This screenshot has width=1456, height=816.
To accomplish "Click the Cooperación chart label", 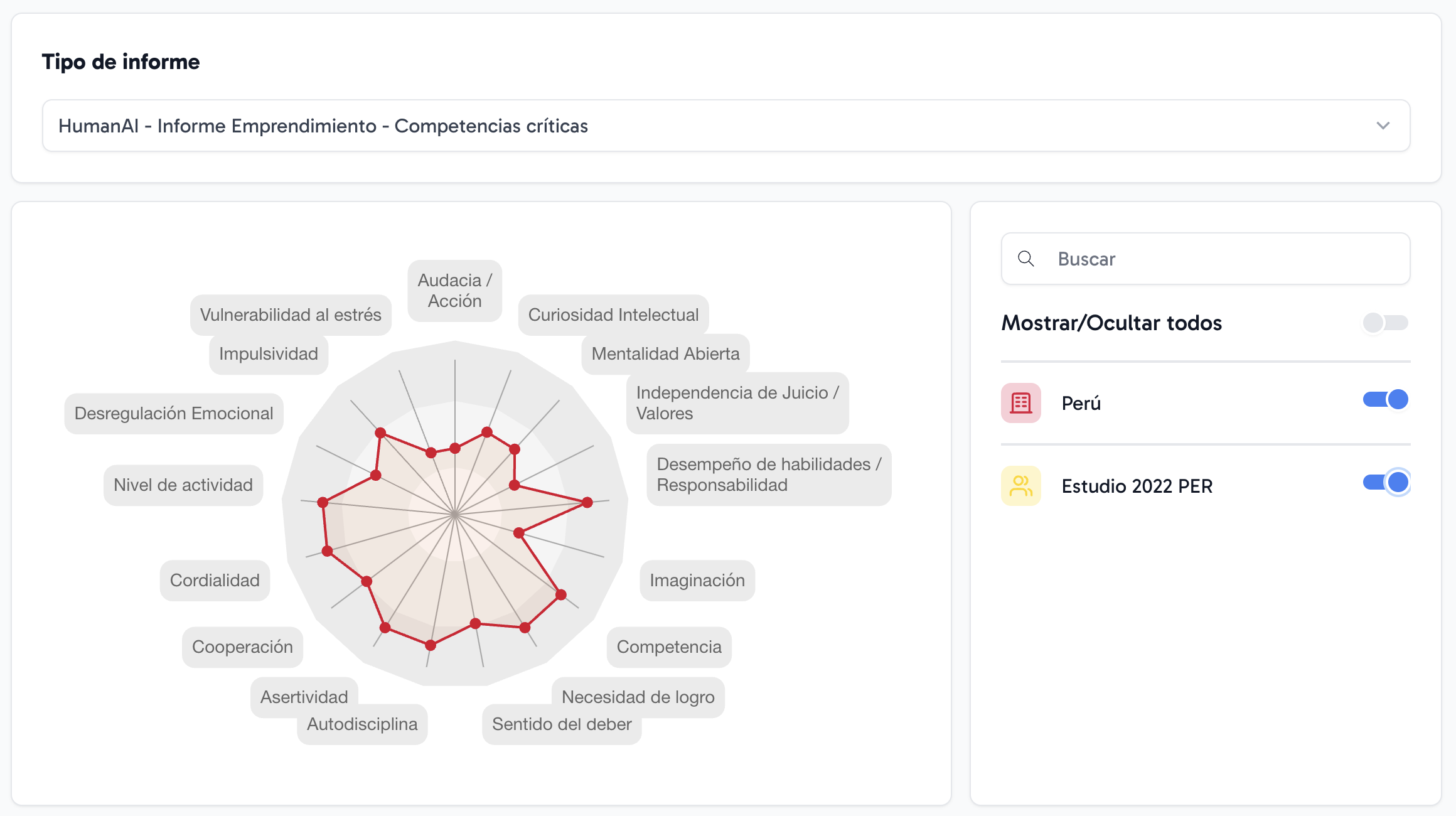I will click(x=242, y=647).
